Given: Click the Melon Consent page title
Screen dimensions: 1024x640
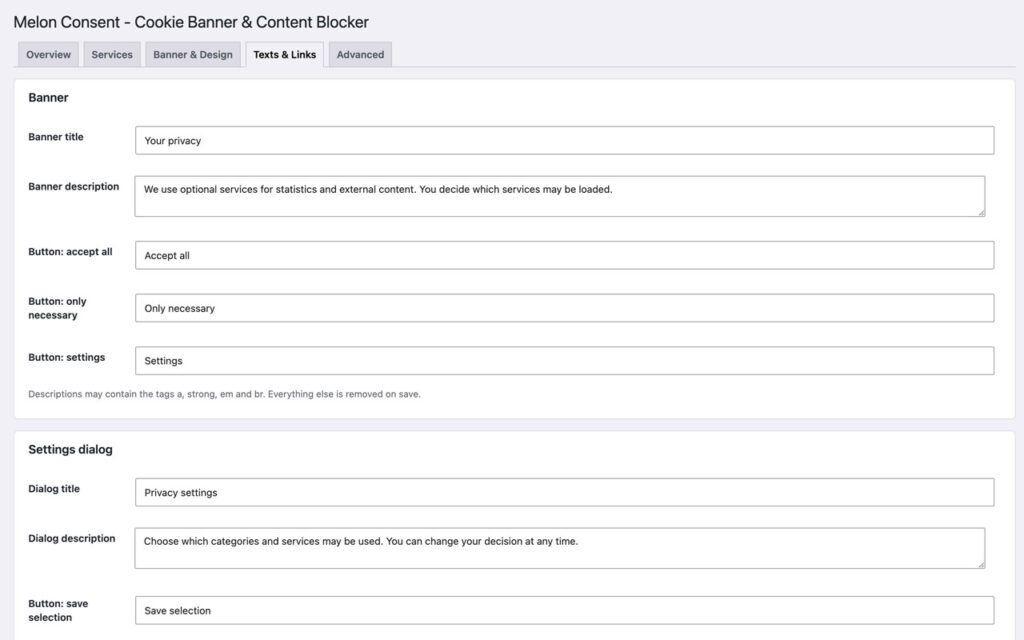Looking at the screenshot, I should [191, 22].
